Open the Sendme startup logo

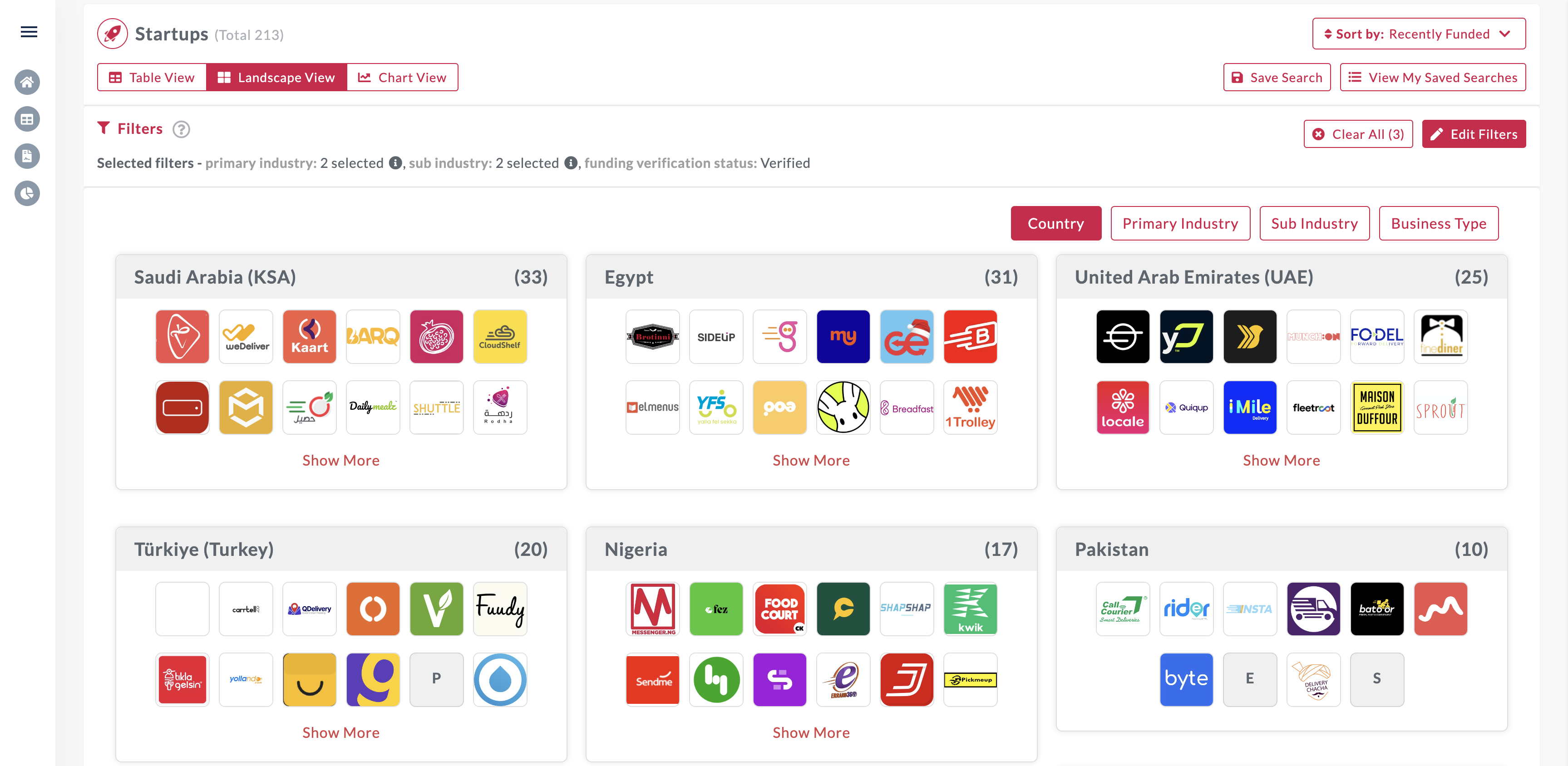652,680
